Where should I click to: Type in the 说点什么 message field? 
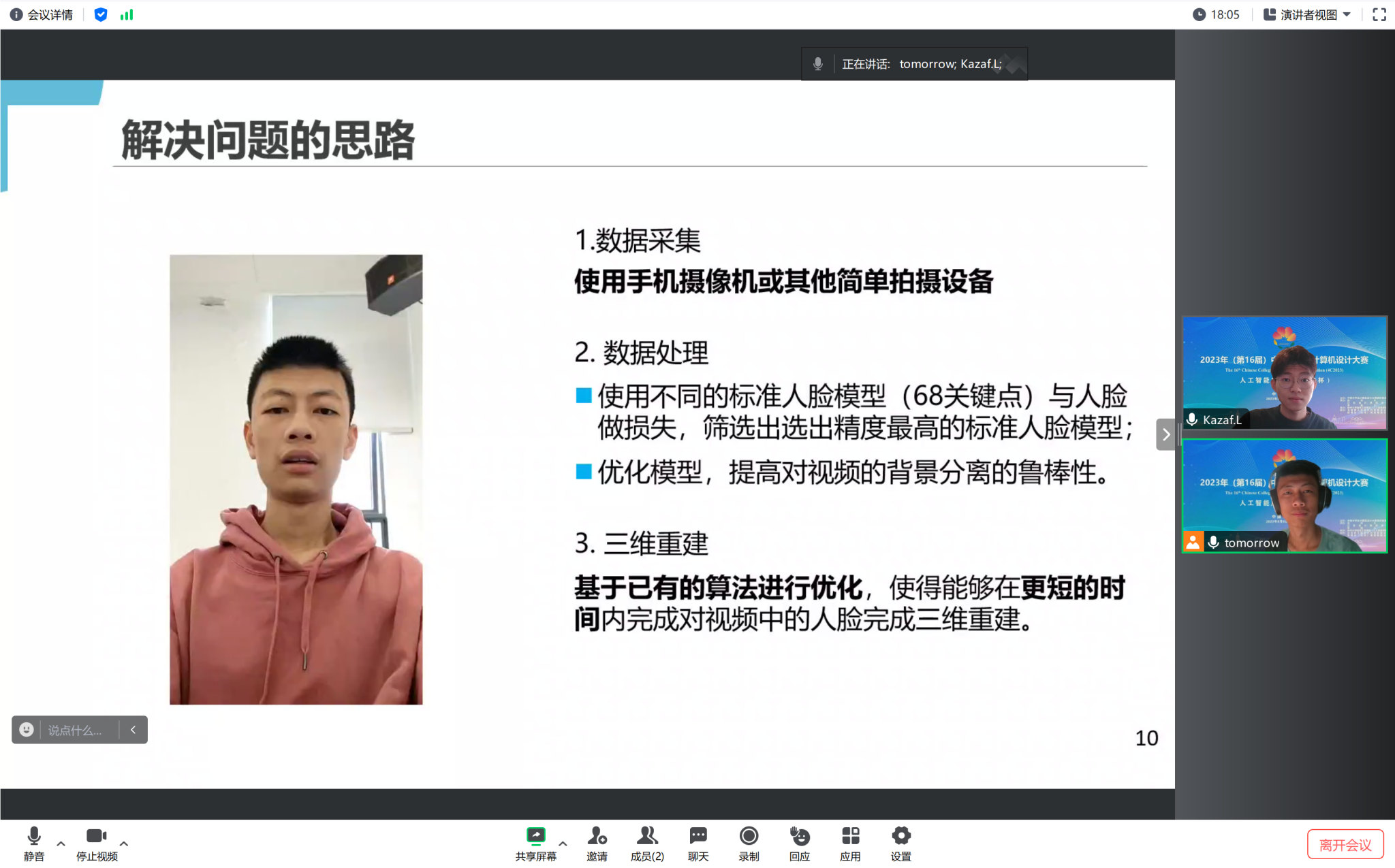point(76,730)
